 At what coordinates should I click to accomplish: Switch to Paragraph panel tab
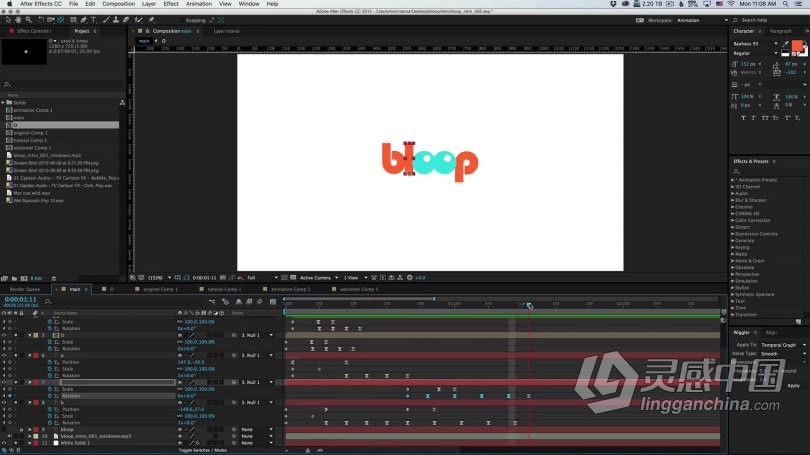[781, 31]
